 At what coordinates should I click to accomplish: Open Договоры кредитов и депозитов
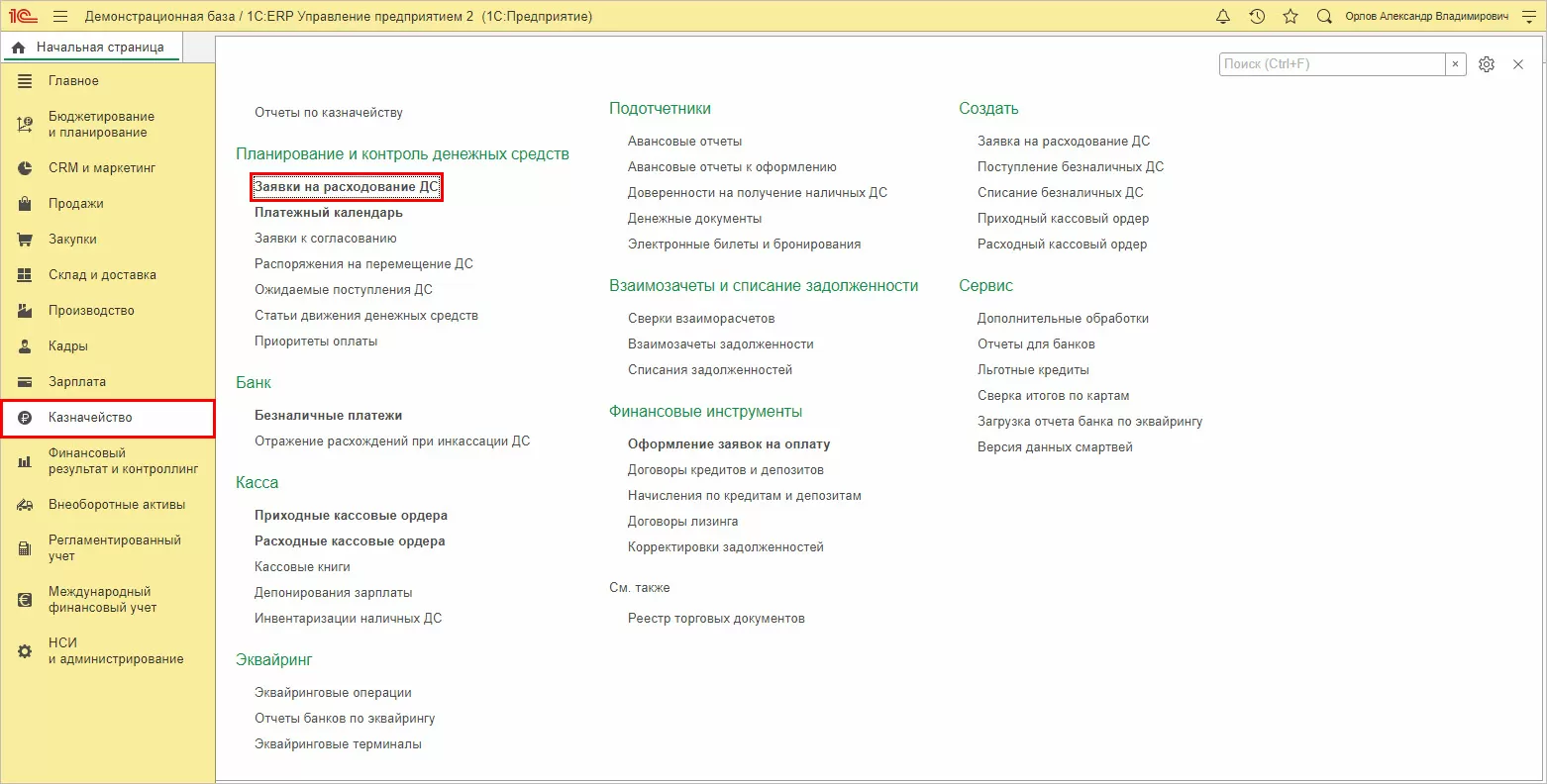click(726, 470)
